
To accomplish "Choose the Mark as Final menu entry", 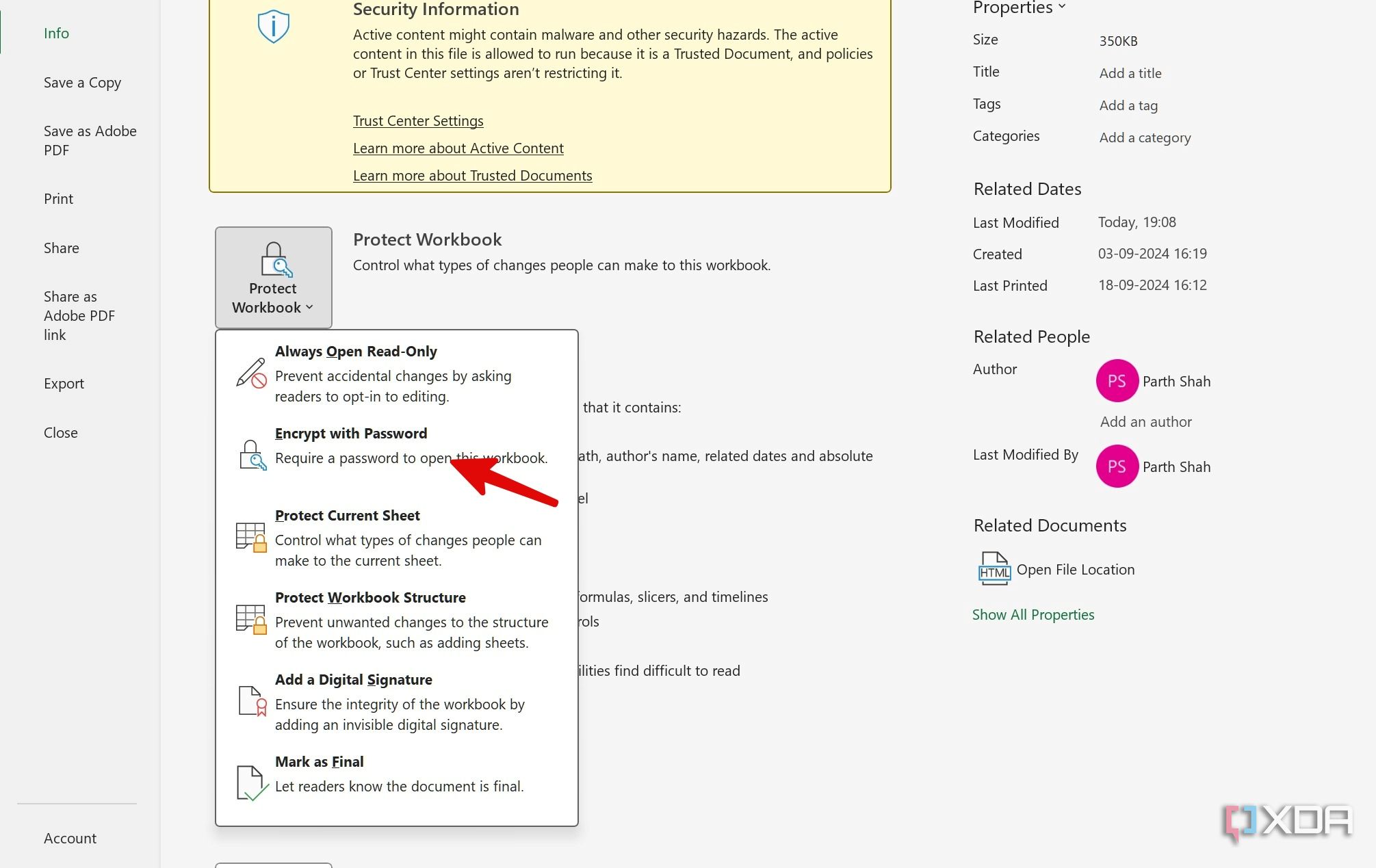I will click(320, 762).
